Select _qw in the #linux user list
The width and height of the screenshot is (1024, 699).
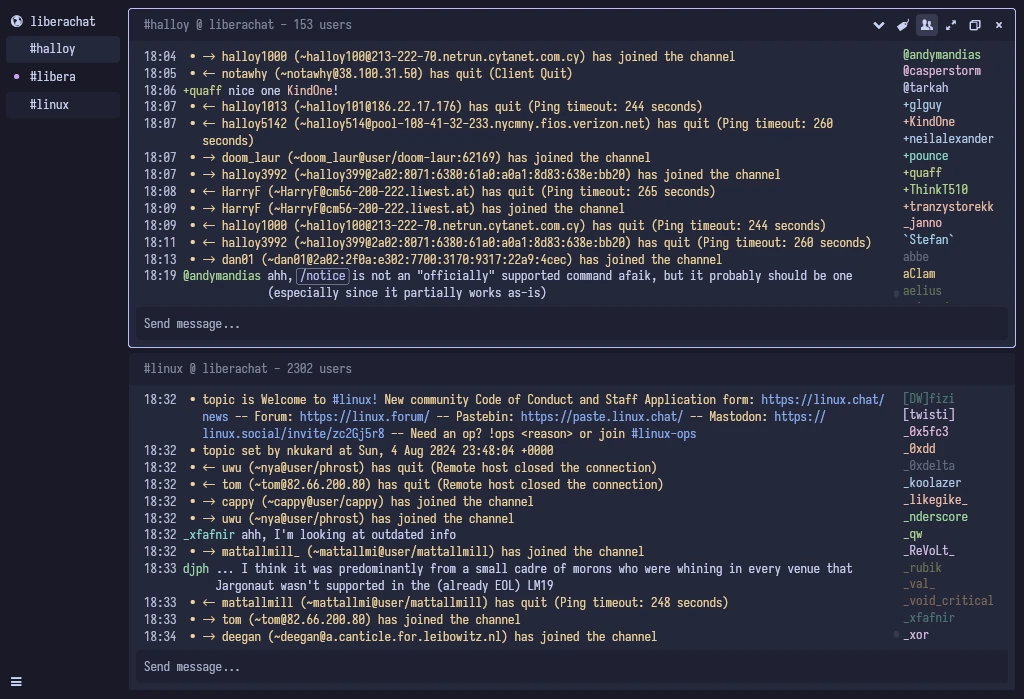pyautogui.click(x=912, y=534)
